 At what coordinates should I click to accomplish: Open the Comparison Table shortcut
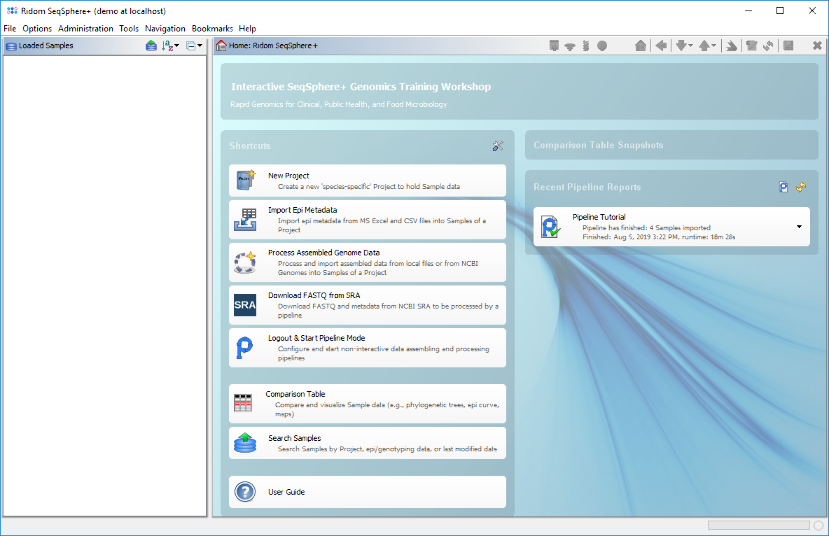[x=367, y=404]
